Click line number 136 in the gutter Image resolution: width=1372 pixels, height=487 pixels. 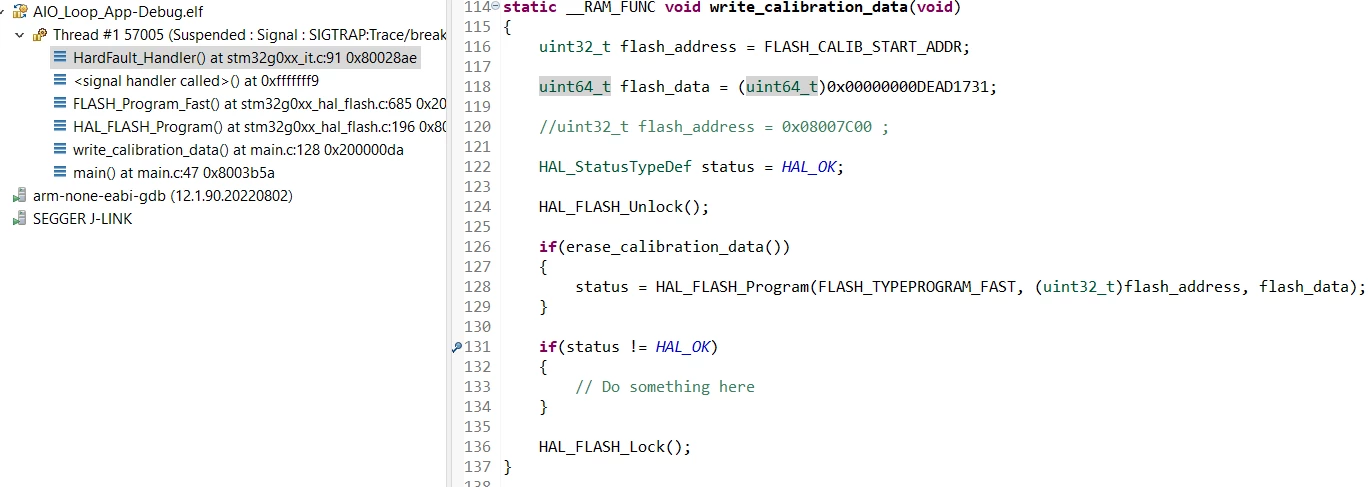coord(478,447)
